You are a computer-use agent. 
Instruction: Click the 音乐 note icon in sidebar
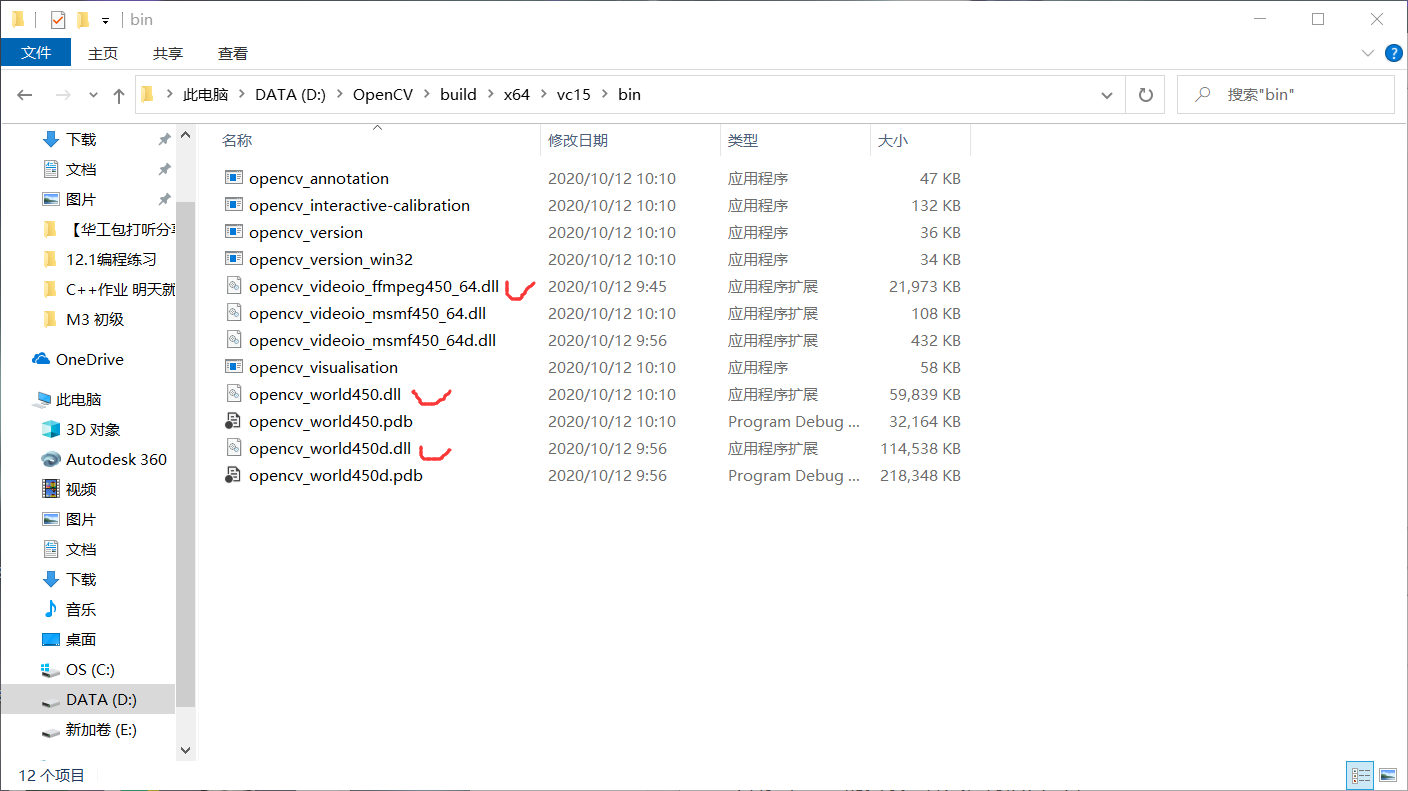tap(51, 609)
